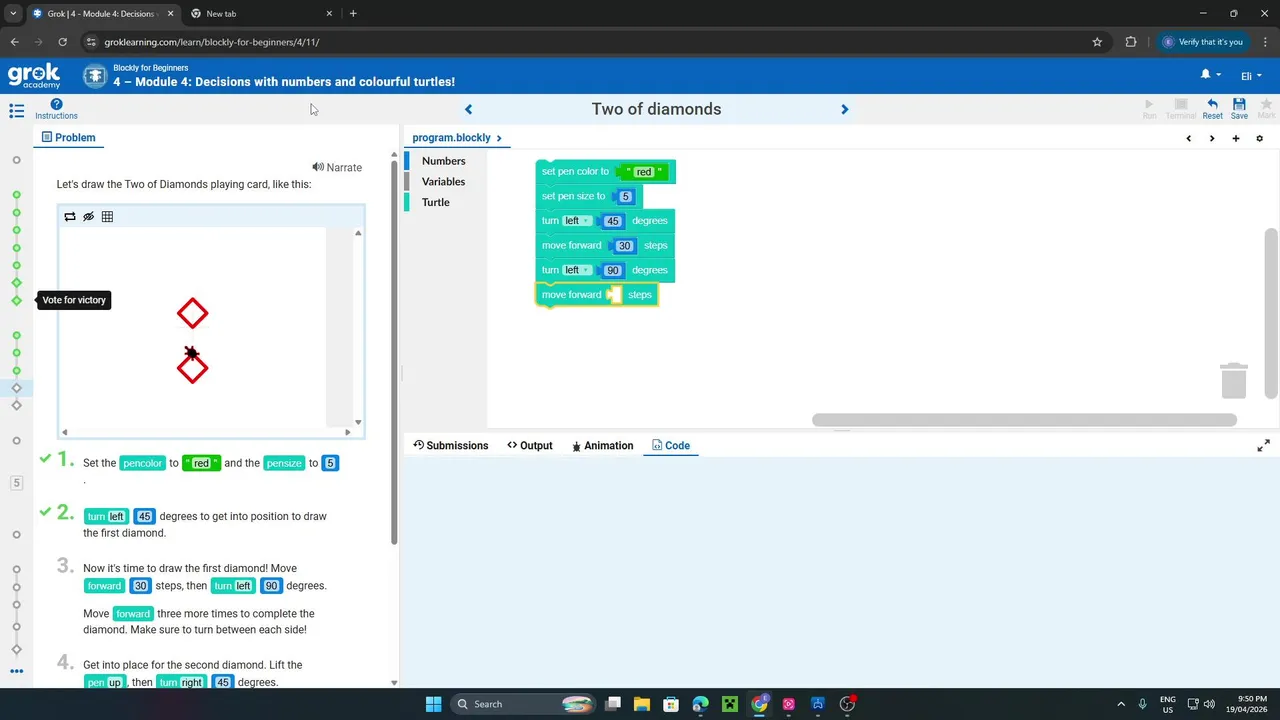Click the Narrate speaker button

pos(337,167)
